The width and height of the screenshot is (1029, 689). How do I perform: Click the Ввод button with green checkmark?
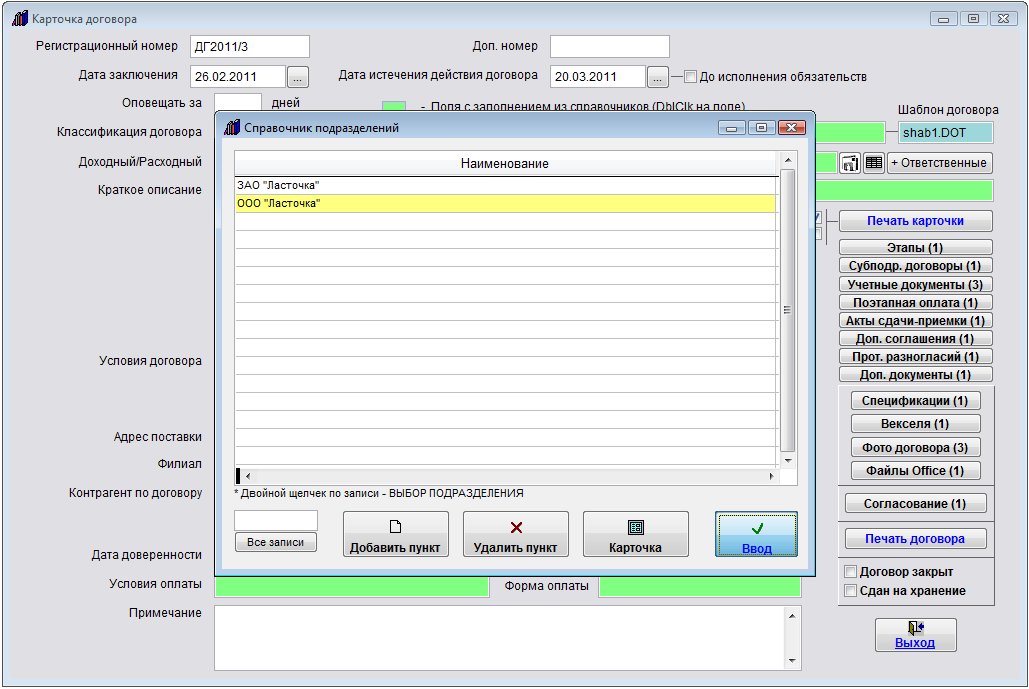[x=756, y=534]
